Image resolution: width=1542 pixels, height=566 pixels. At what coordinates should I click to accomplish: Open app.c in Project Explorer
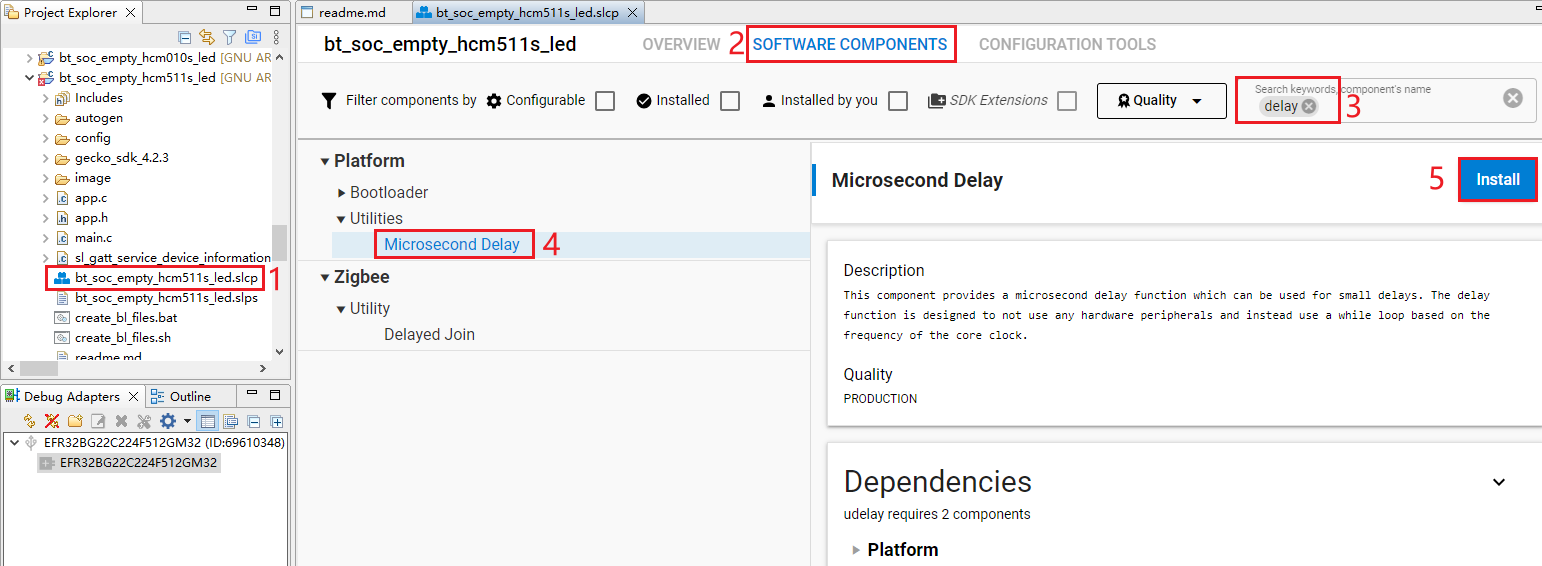click(90, 198)
